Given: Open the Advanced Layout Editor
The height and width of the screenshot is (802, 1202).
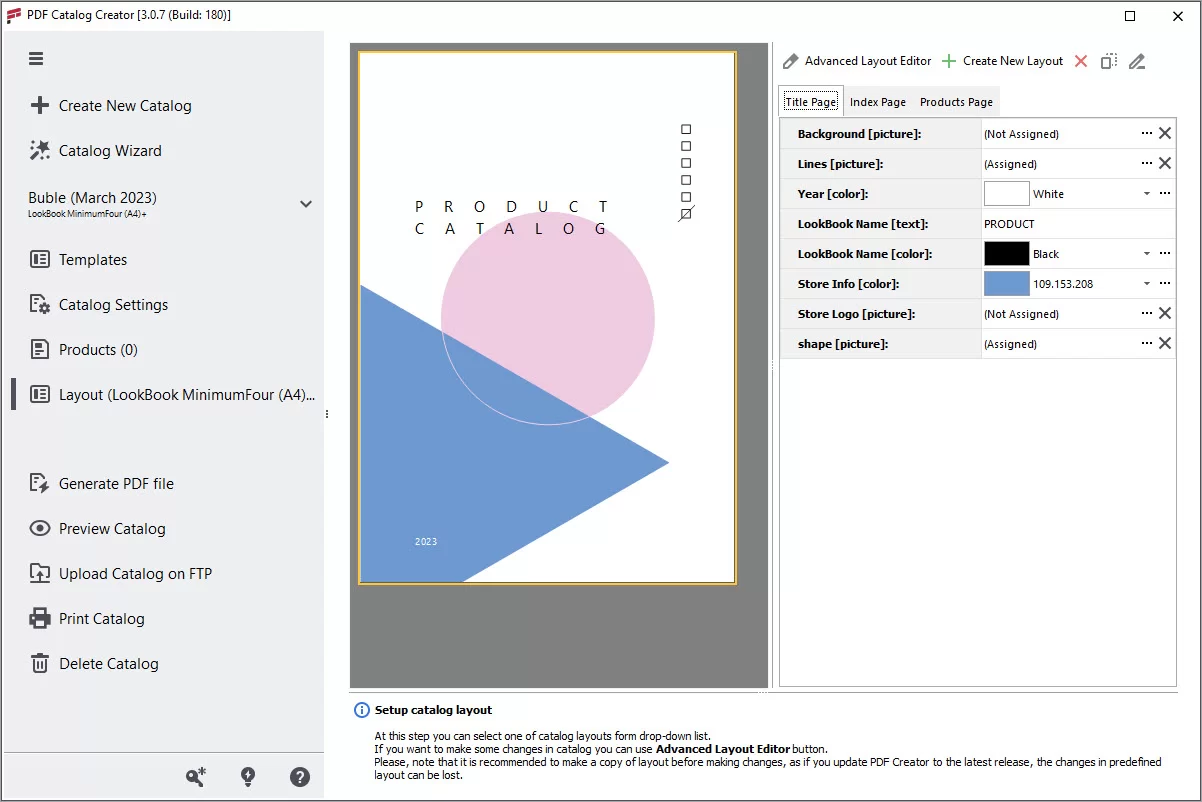Looking at the screenshot, I should pos(857,61).
